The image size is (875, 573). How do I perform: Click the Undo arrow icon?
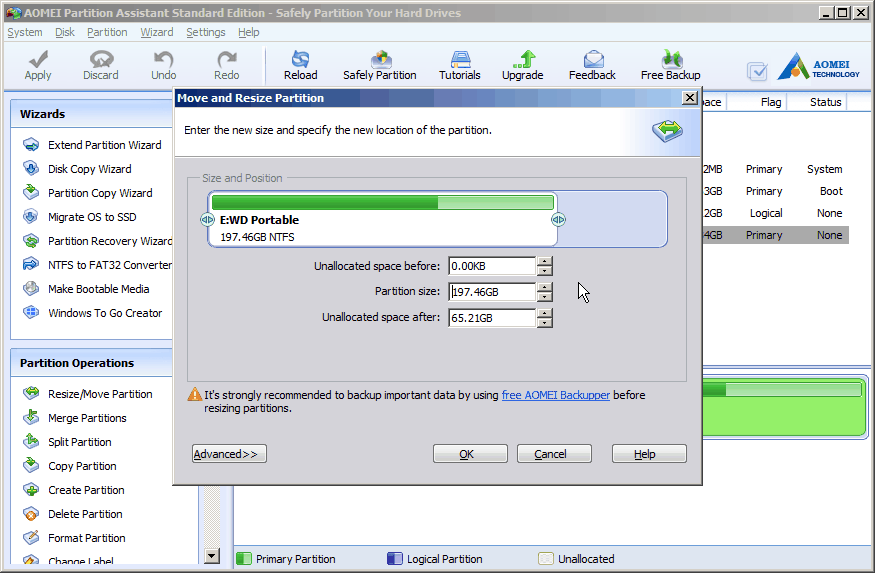(163, 59)
